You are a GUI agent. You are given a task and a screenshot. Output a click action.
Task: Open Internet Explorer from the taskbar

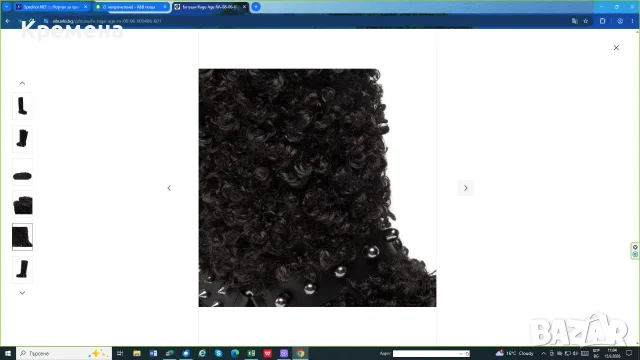tap(202, 353)
